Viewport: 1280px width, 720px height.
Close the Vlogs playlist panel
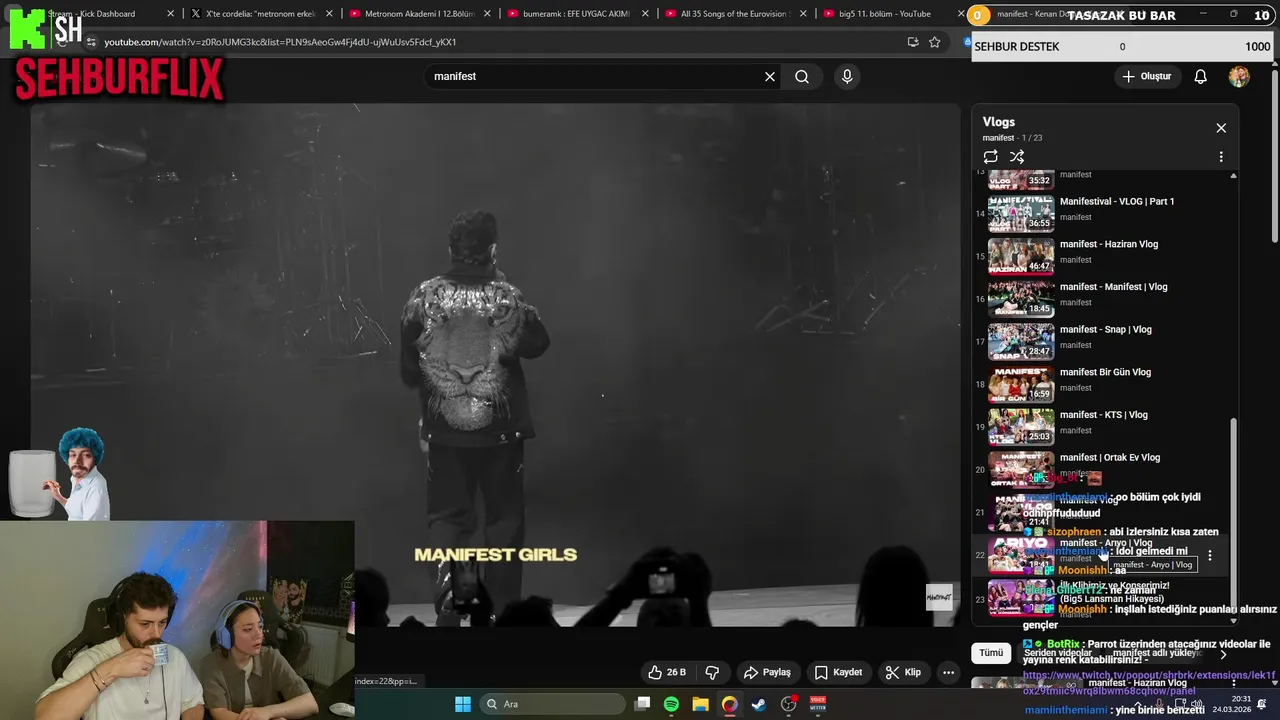coord(1221,128)
